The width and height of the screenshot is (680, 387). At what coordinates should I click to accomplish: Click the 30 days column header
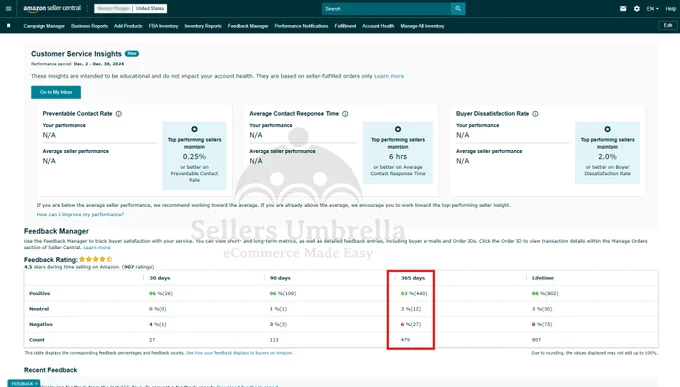(160, 278)
